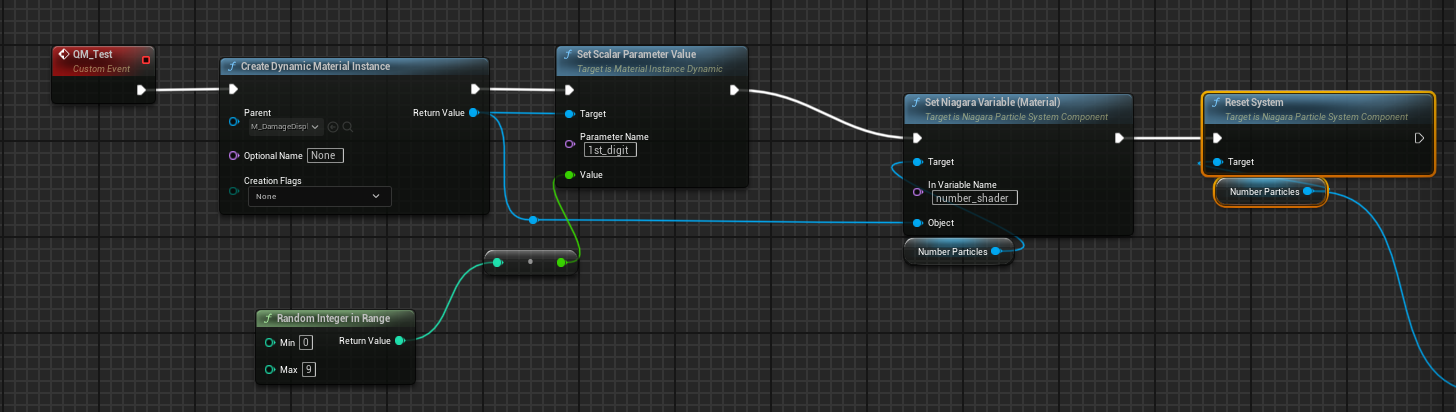Click Create Dynamic Material Instance Return Value pin
Image resolution: width=1456 pixels, height=412 pixels.
474,113
